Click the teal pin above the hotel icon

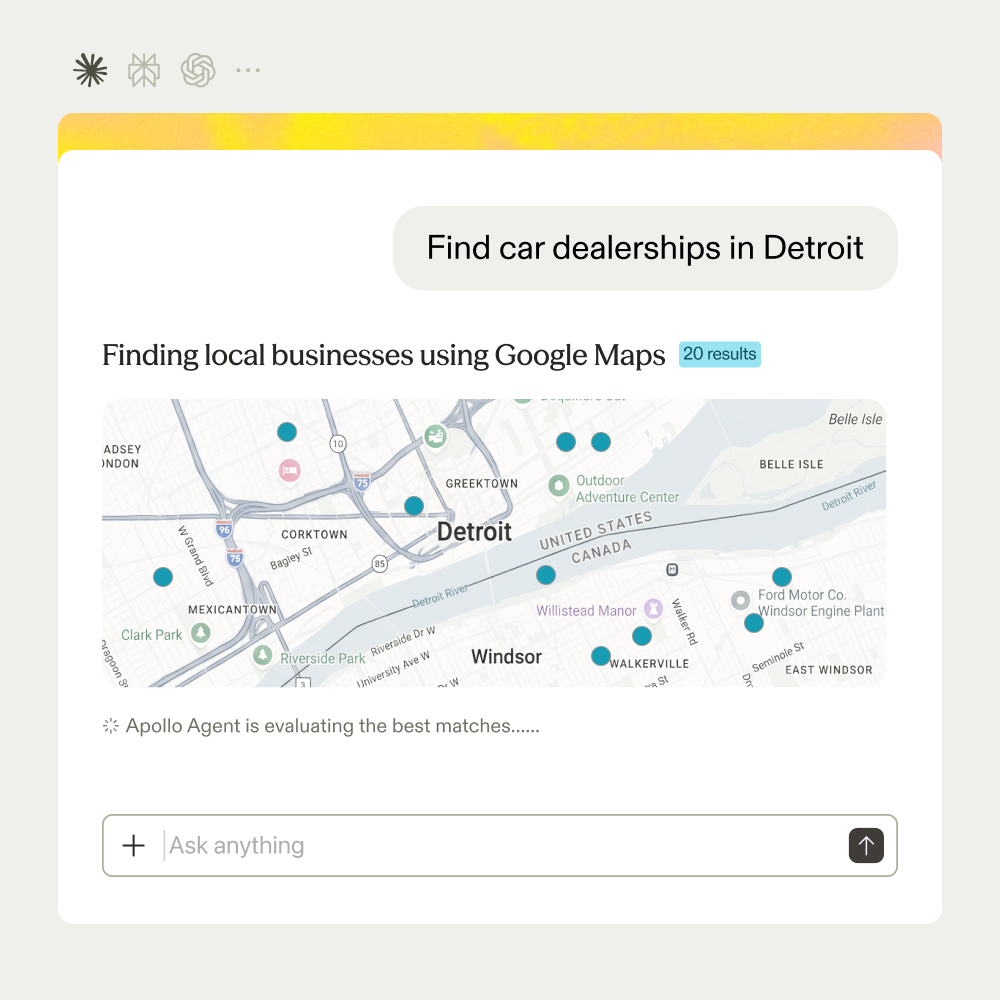tap(287, 432)
